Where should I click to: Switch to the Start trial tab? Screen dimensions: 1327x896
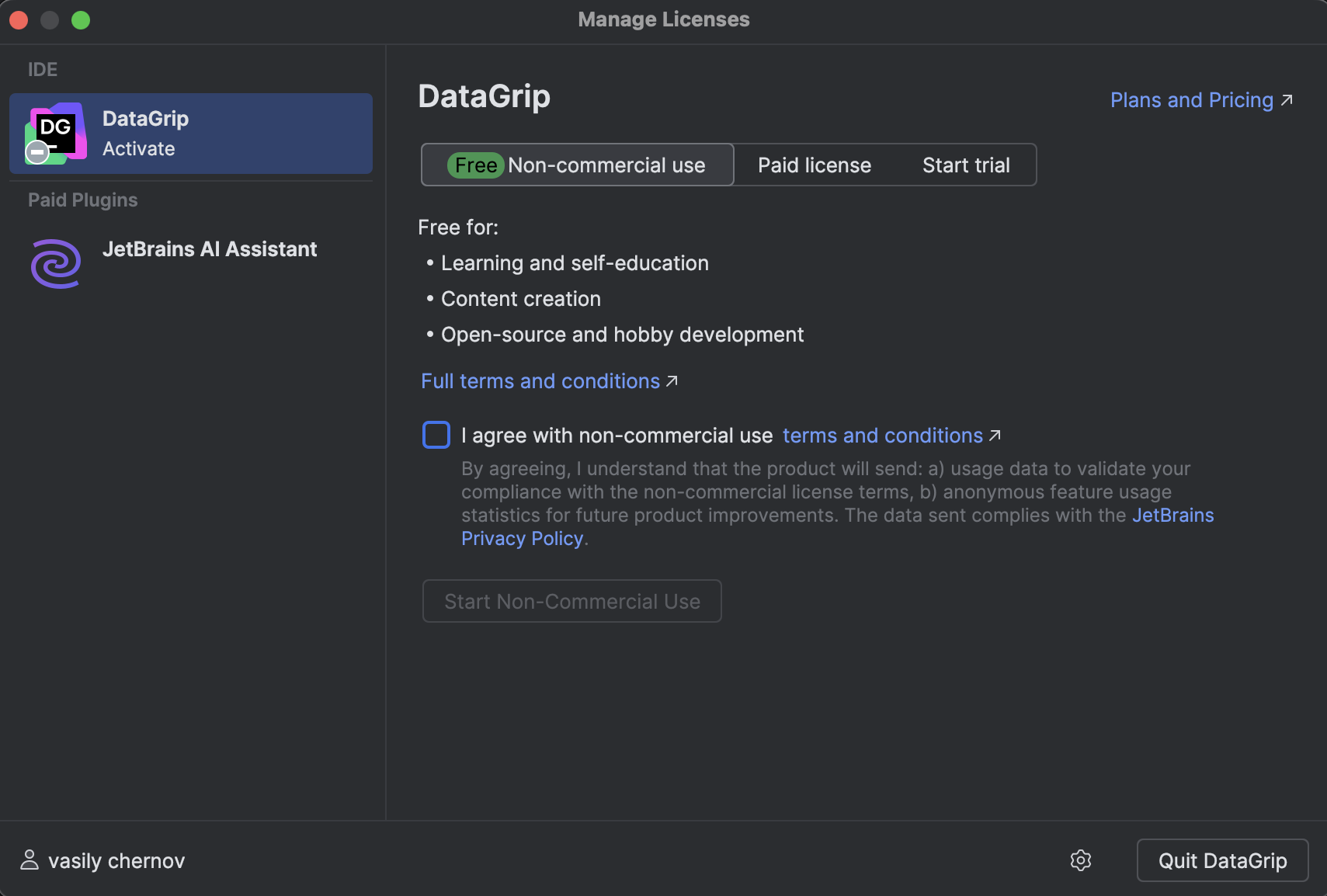(966, 165)
